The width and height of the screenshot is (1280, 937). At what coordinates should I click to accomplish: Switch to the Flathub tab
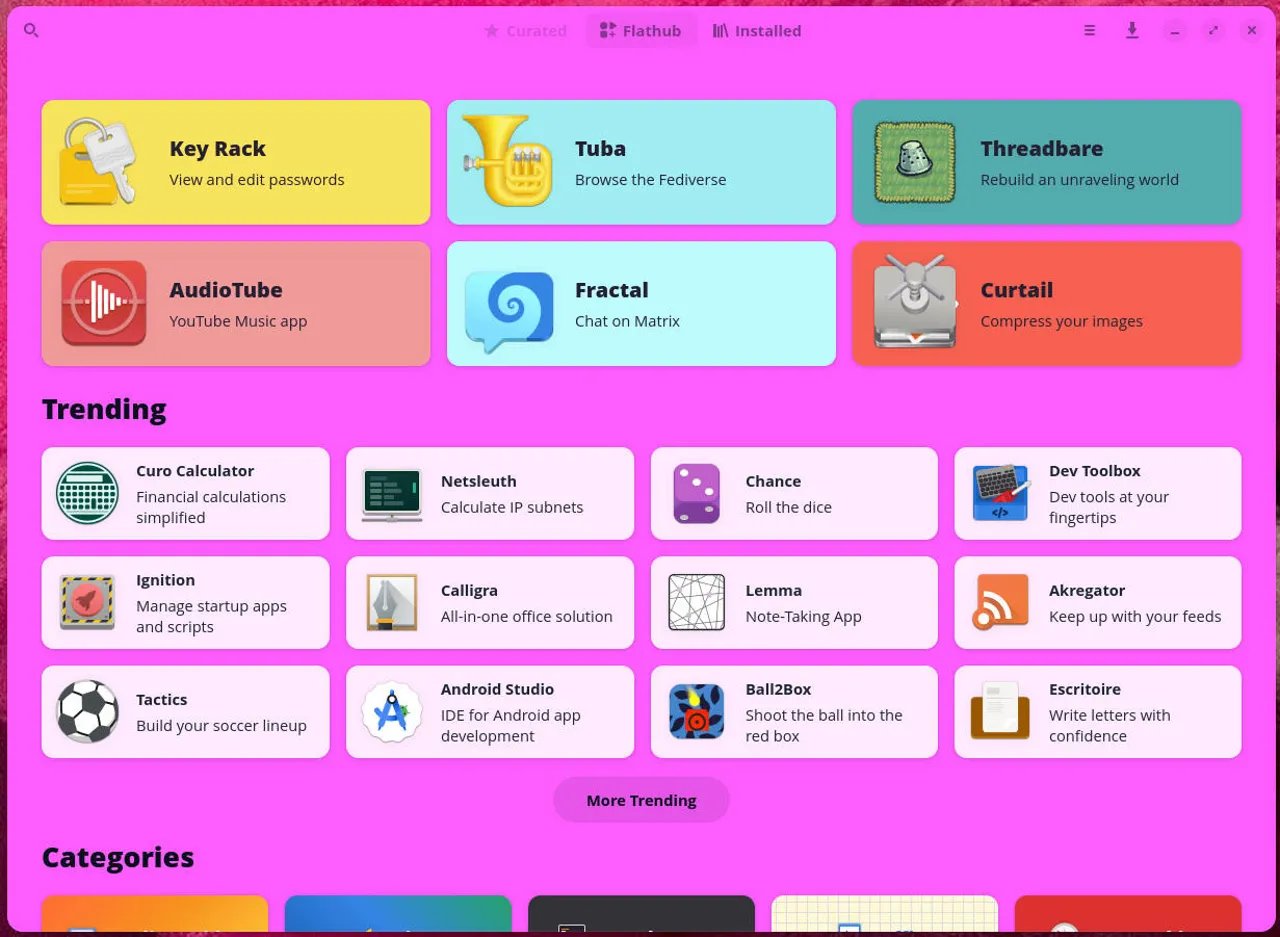point(640,31)
